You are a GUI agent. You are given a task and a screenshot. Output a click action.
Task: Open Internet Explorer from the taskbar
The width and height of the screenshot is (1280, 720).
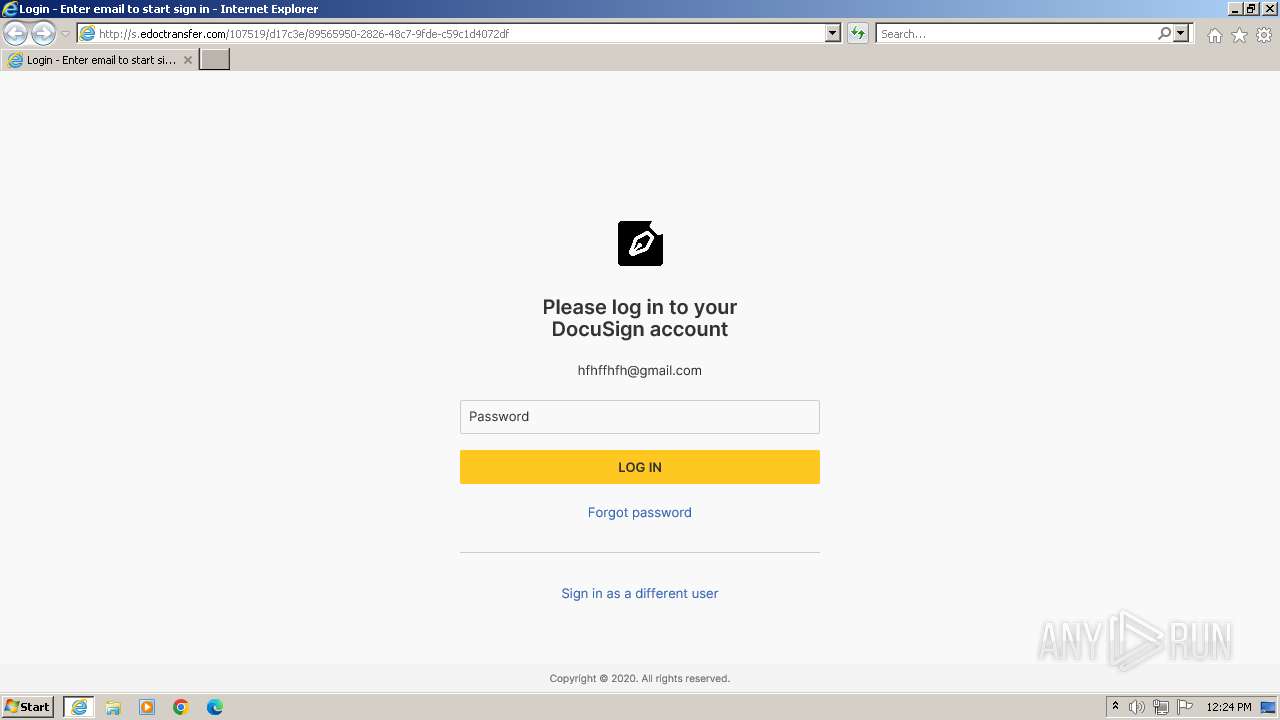coord(79,707)
